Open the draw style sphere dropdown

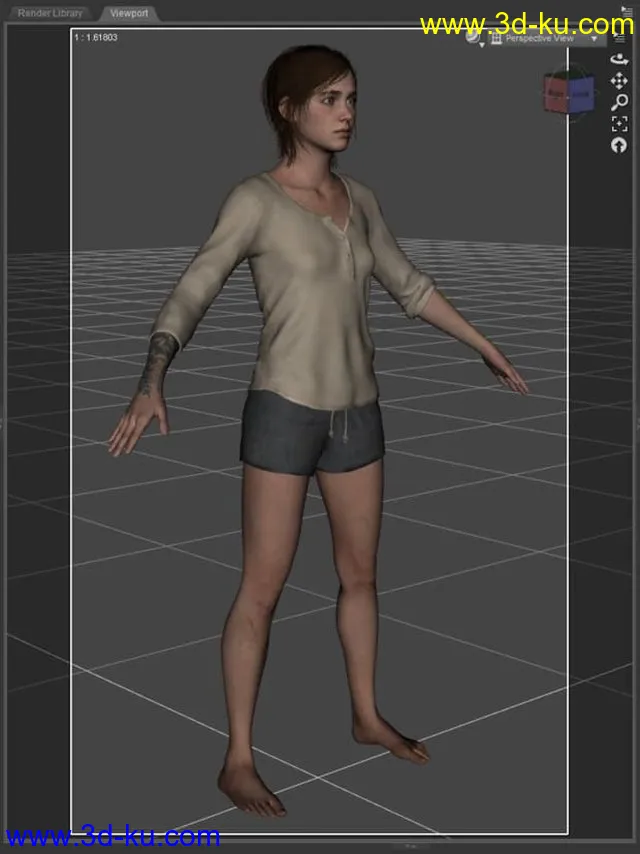point(475,38)
